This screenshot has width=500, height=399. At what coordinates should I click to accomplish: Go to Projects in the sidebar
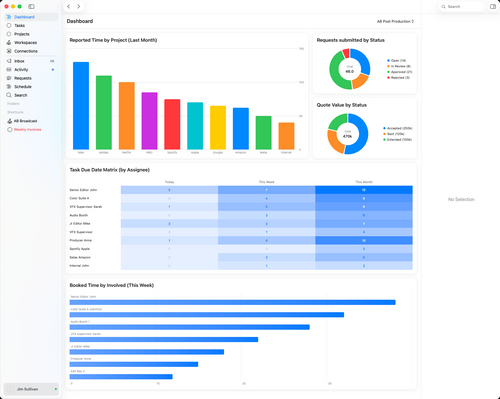(31, 34)
